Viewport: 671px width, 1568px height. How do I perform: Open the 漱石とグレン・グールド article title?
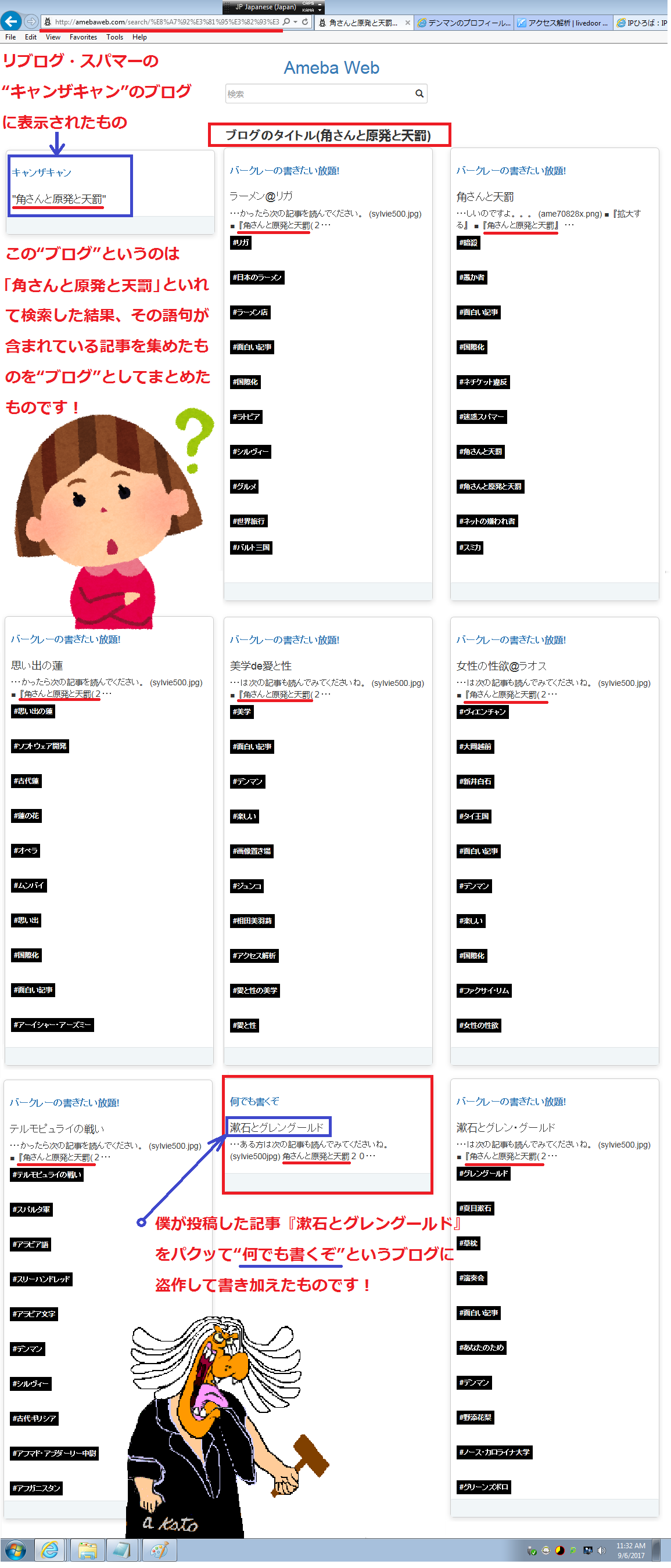click(505, 1127)
